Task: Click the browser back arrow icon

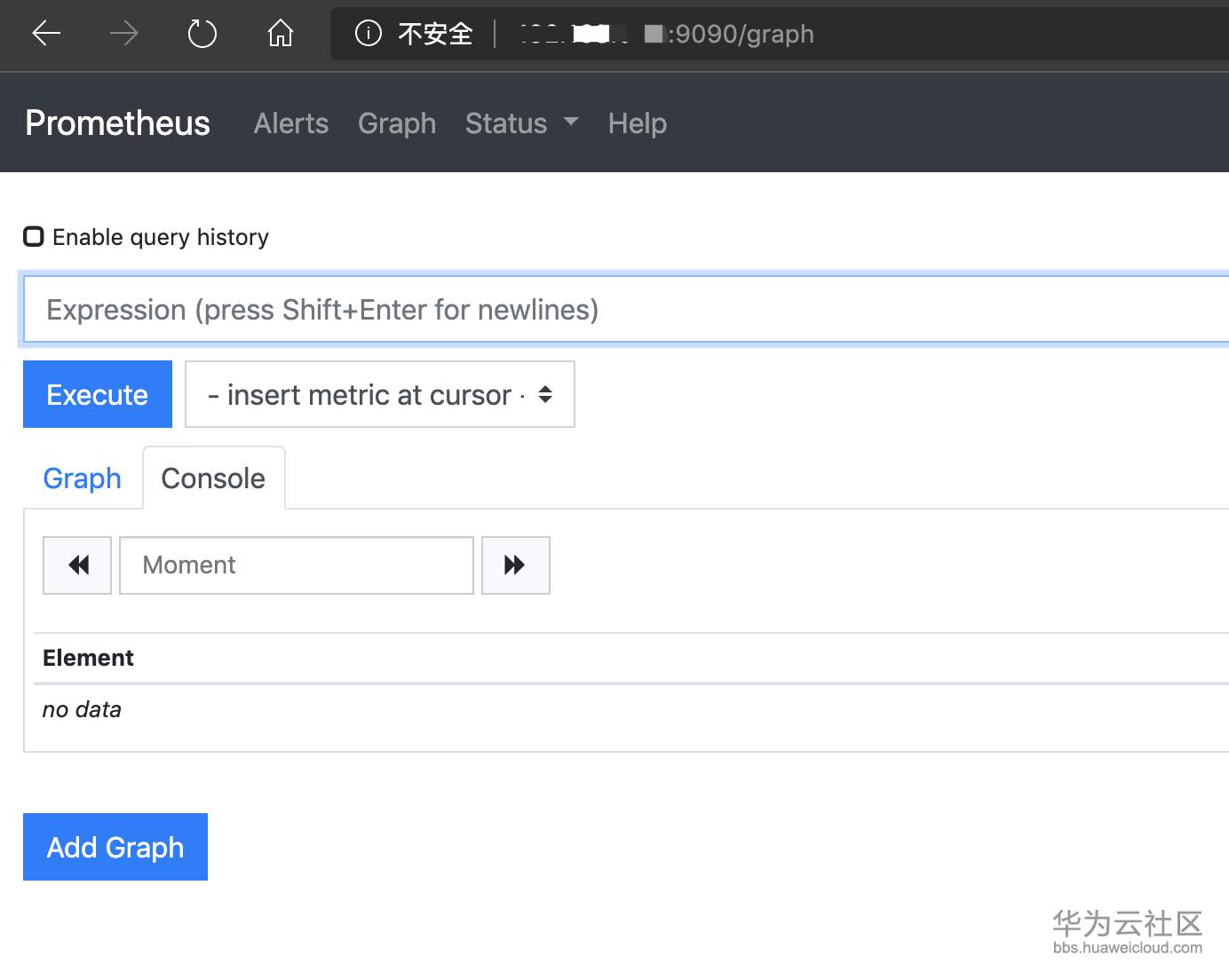Action: [46, 34]
